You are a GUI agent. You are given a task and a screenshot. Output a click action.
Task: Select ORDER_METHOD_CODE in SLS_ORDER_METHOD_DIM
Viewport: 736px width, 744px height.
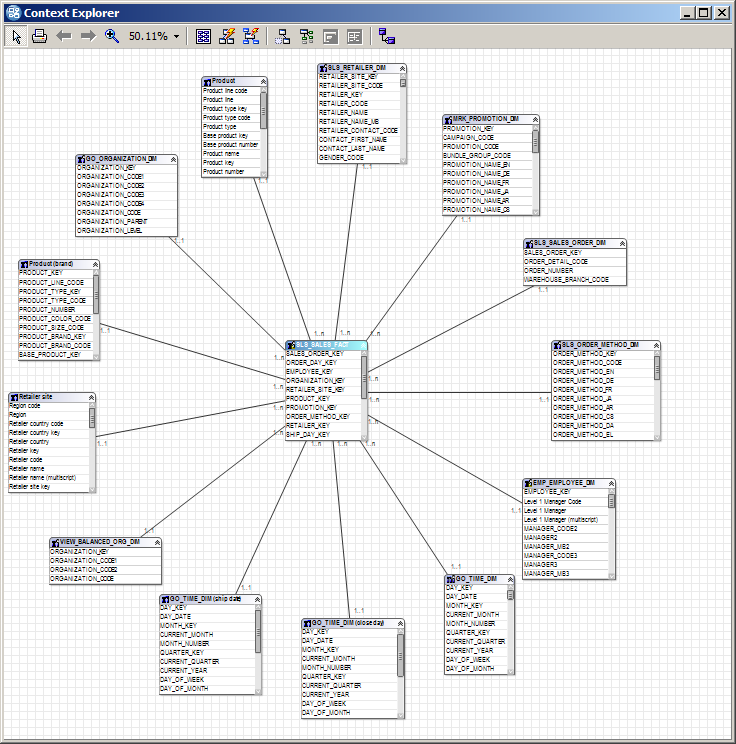587,363
